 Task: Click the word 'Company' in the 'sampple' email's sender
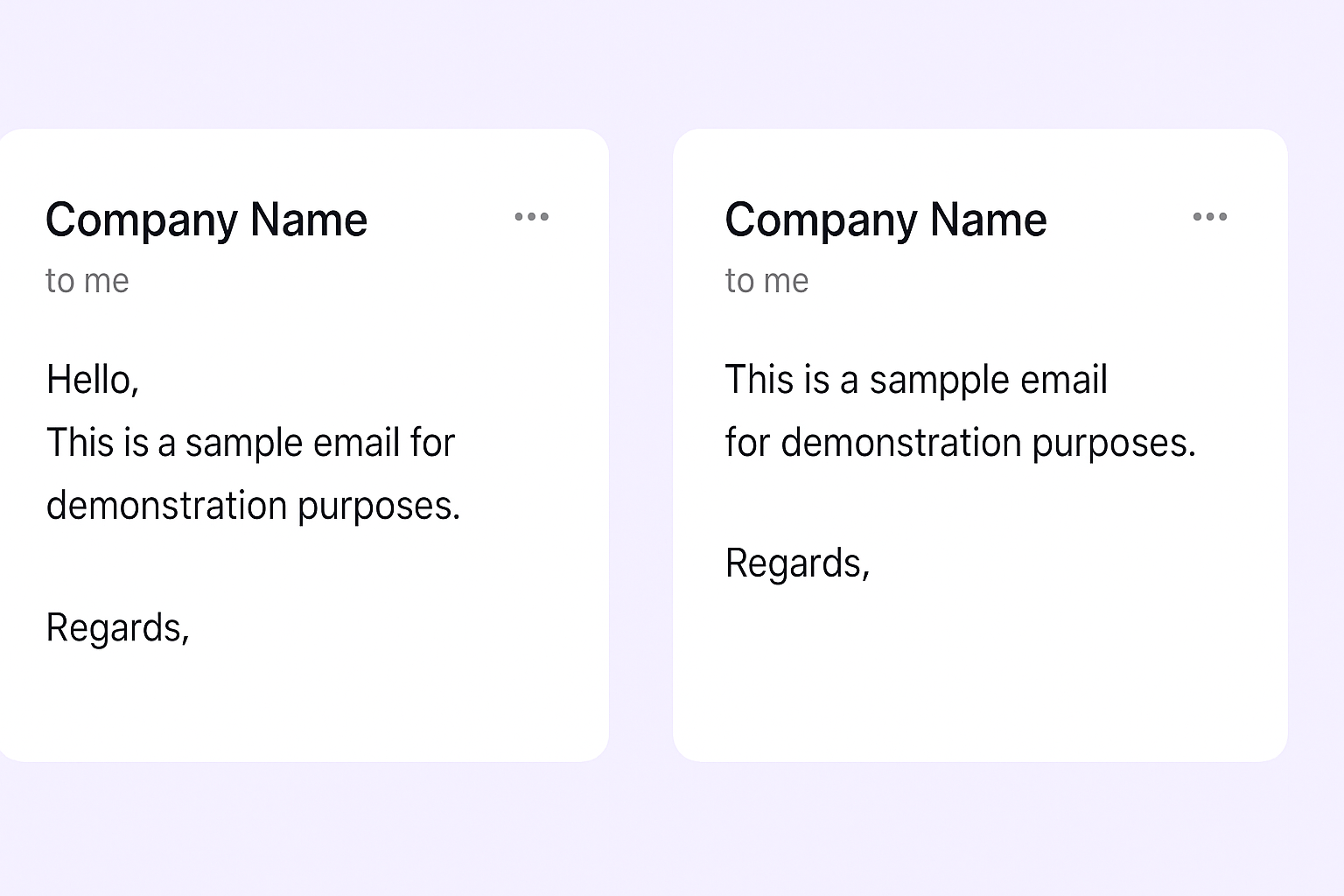pyautogui.click(x=820, y=220)
